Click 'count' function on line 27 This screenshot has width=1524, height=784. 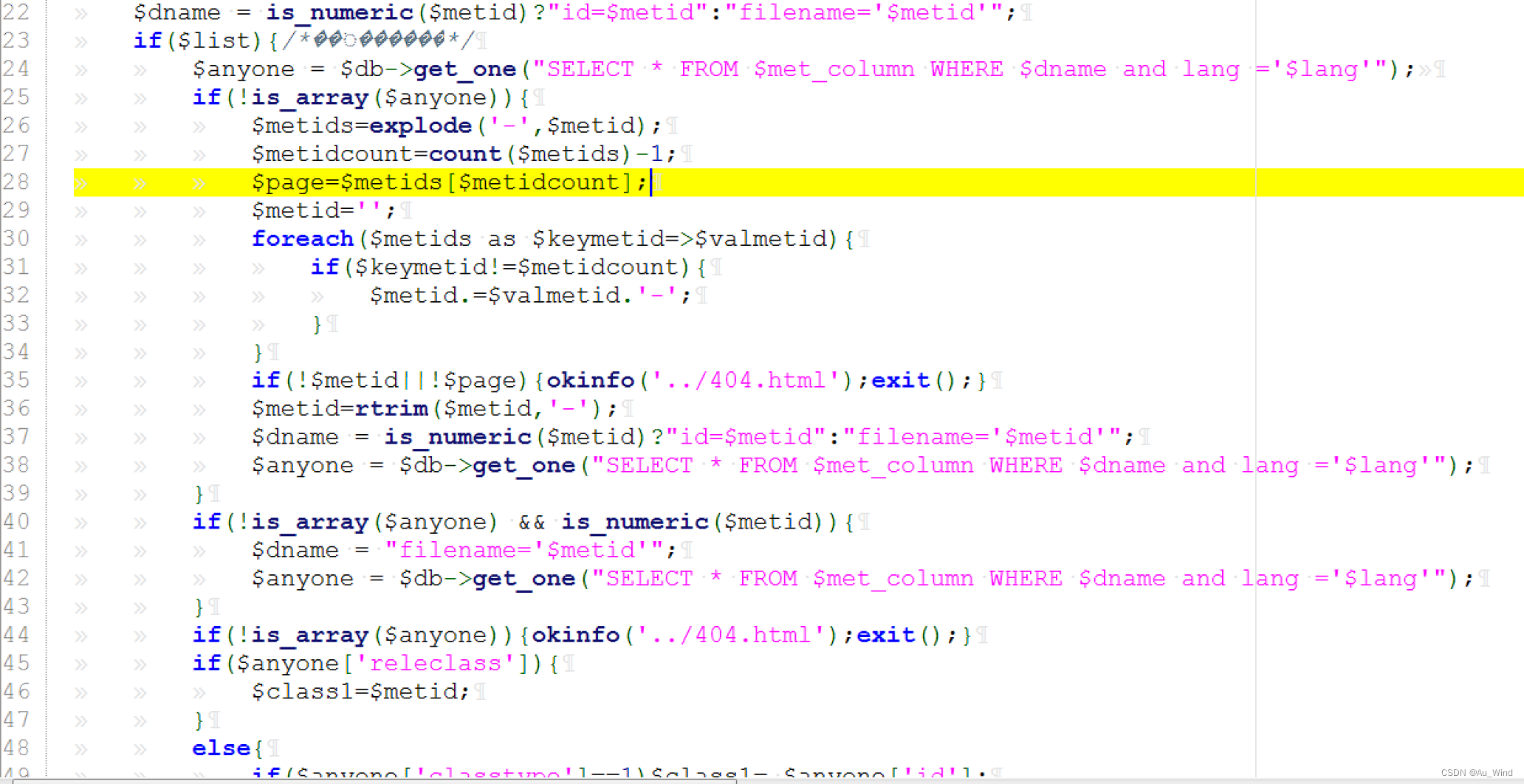point(465,154)
